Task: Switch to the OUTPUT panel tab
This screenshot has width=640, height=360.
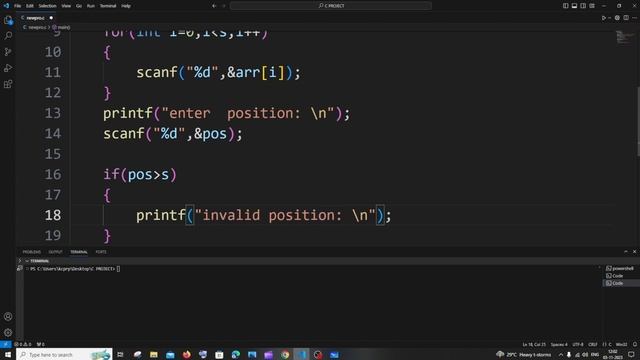Action: (x=56, y=252)
